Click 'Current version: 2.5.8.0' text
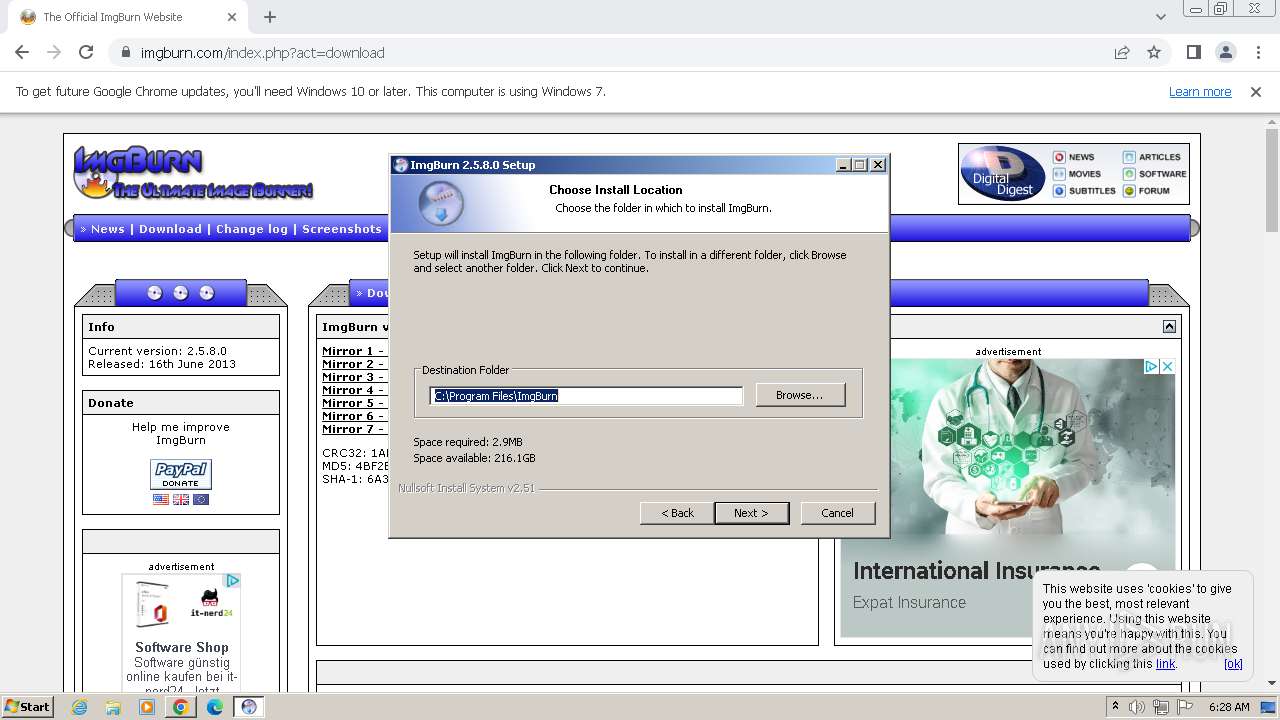This screenshot has width=1280, height=720. pyautogui.click(x=157, y=351)
